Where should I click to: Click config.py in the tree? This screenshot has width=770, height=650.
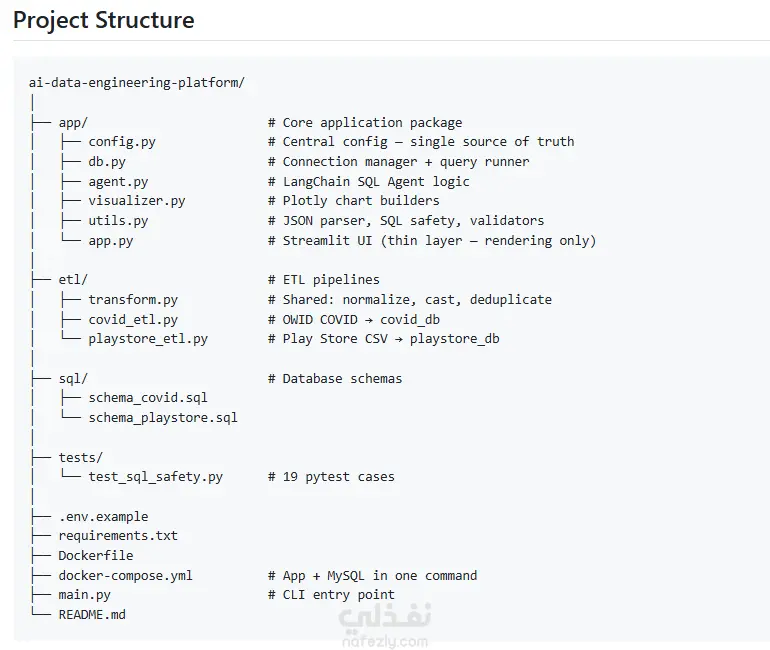[x=122, y=142]
